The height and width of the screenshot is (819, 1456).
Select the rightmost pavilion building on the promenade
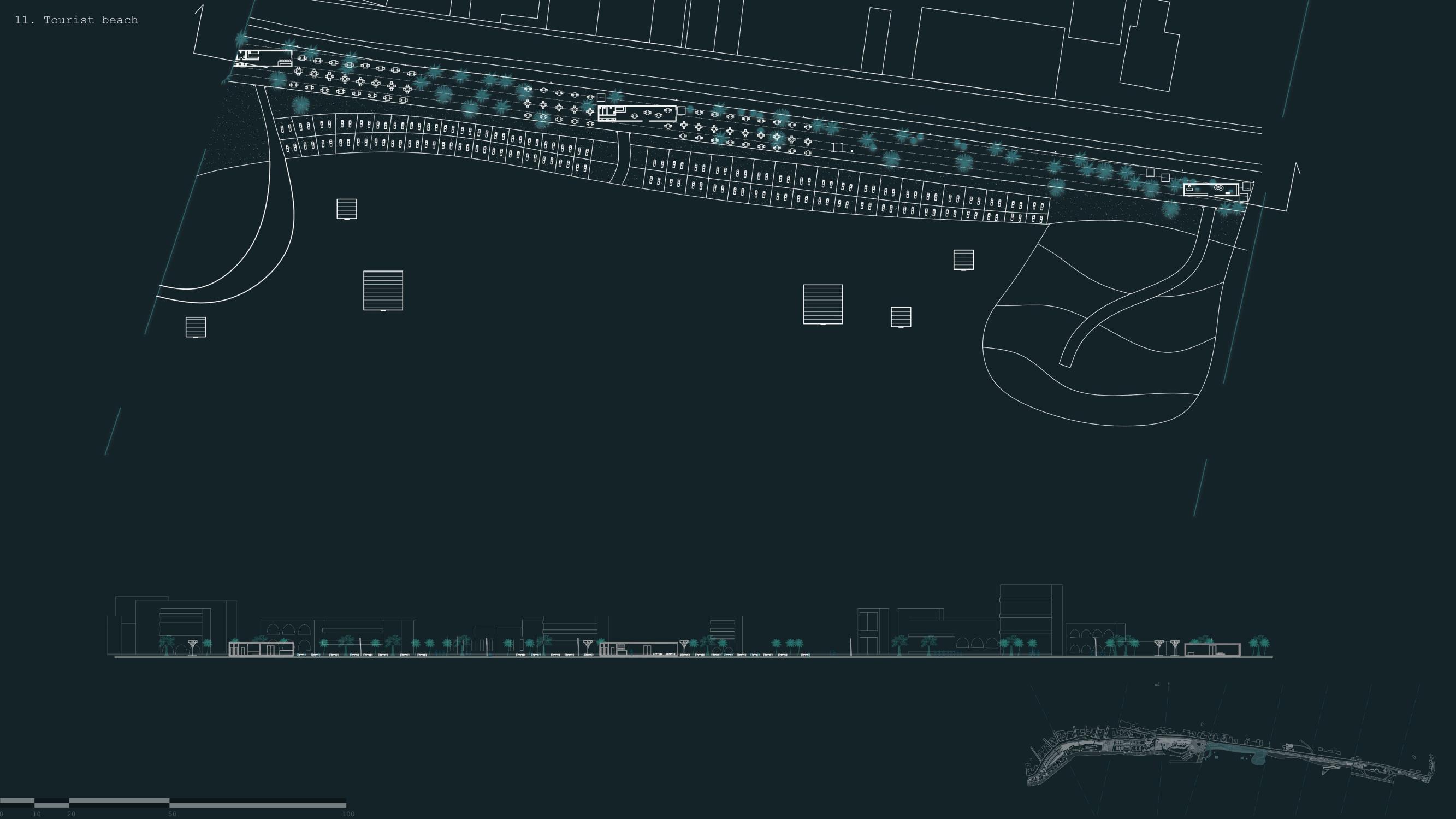click(x=1211, y=189)
